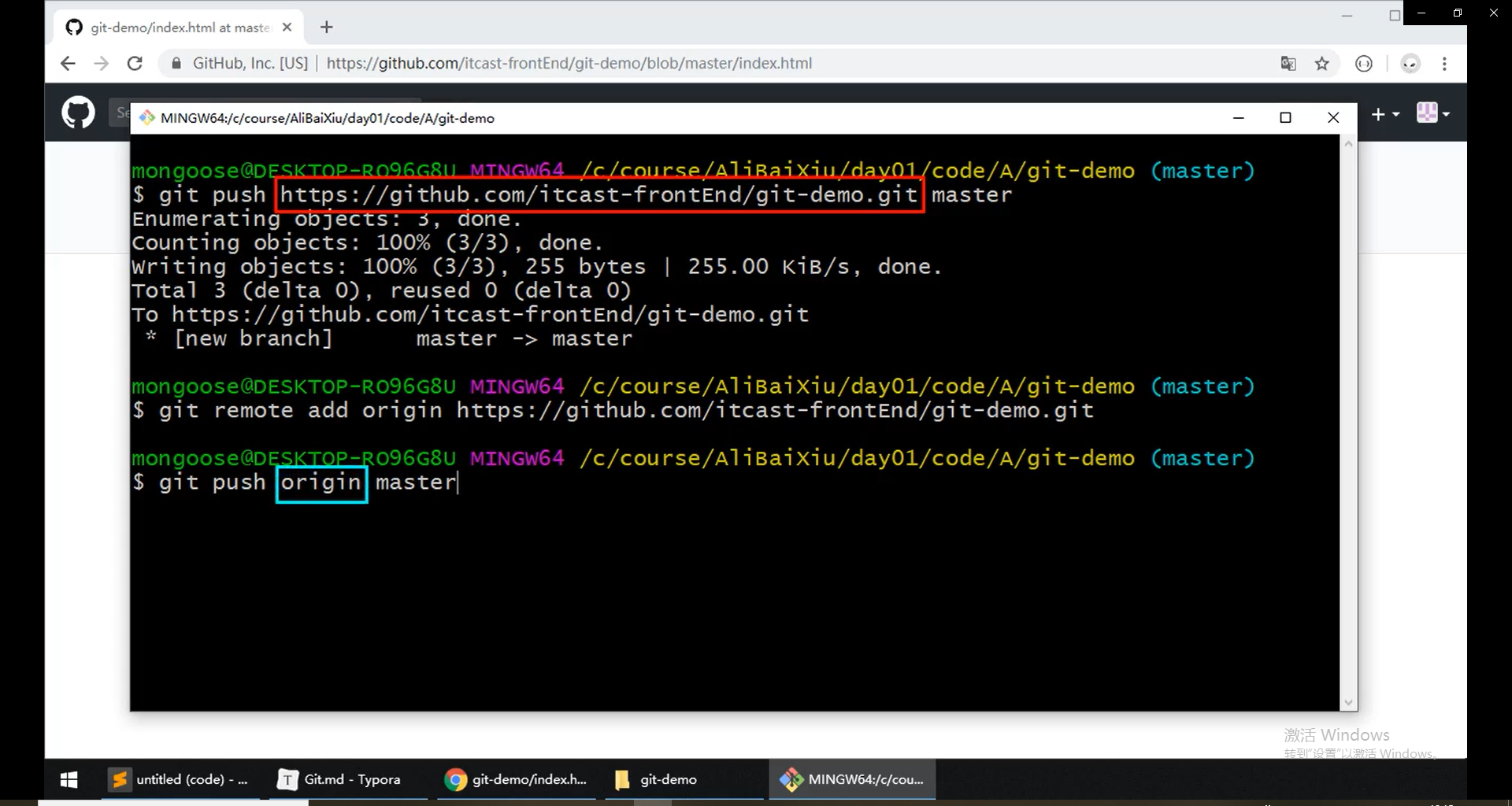Click the extensions {...} icon in toolbar

pyautogui.click(x=1365, y=63)
